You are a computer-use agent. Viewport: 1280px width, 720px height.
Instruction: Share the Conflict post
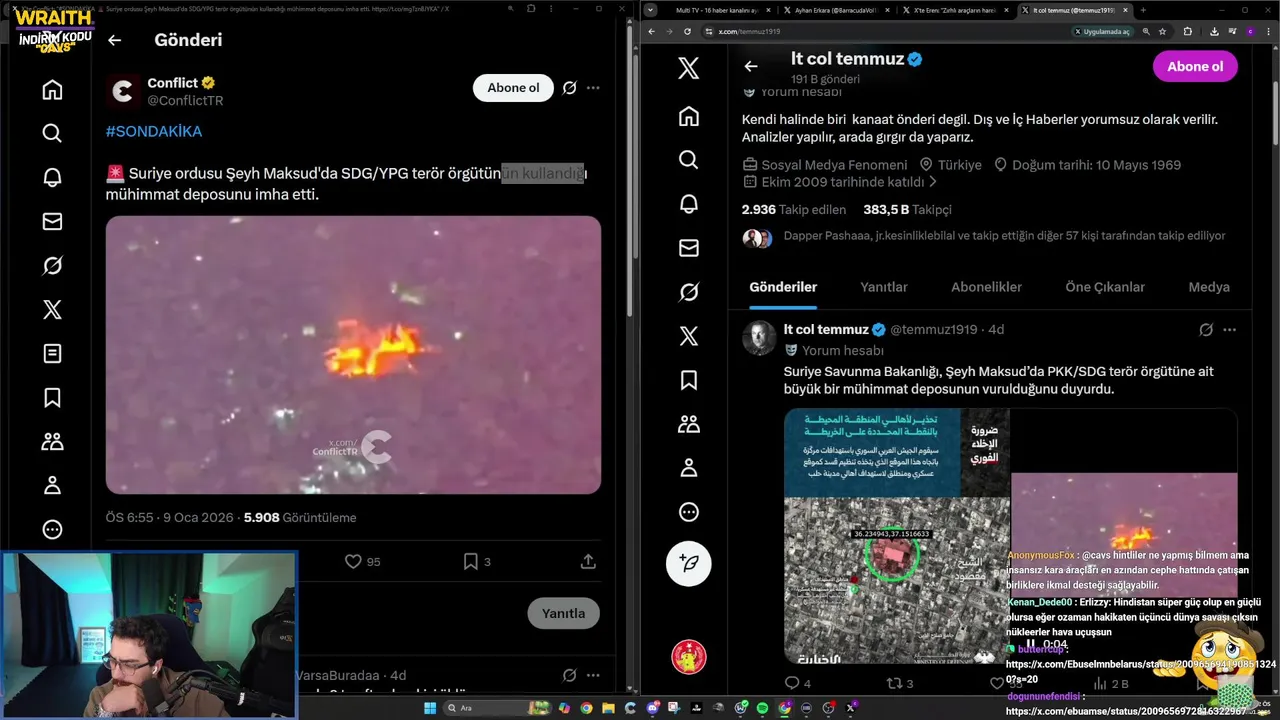click(x=588, y=562)
